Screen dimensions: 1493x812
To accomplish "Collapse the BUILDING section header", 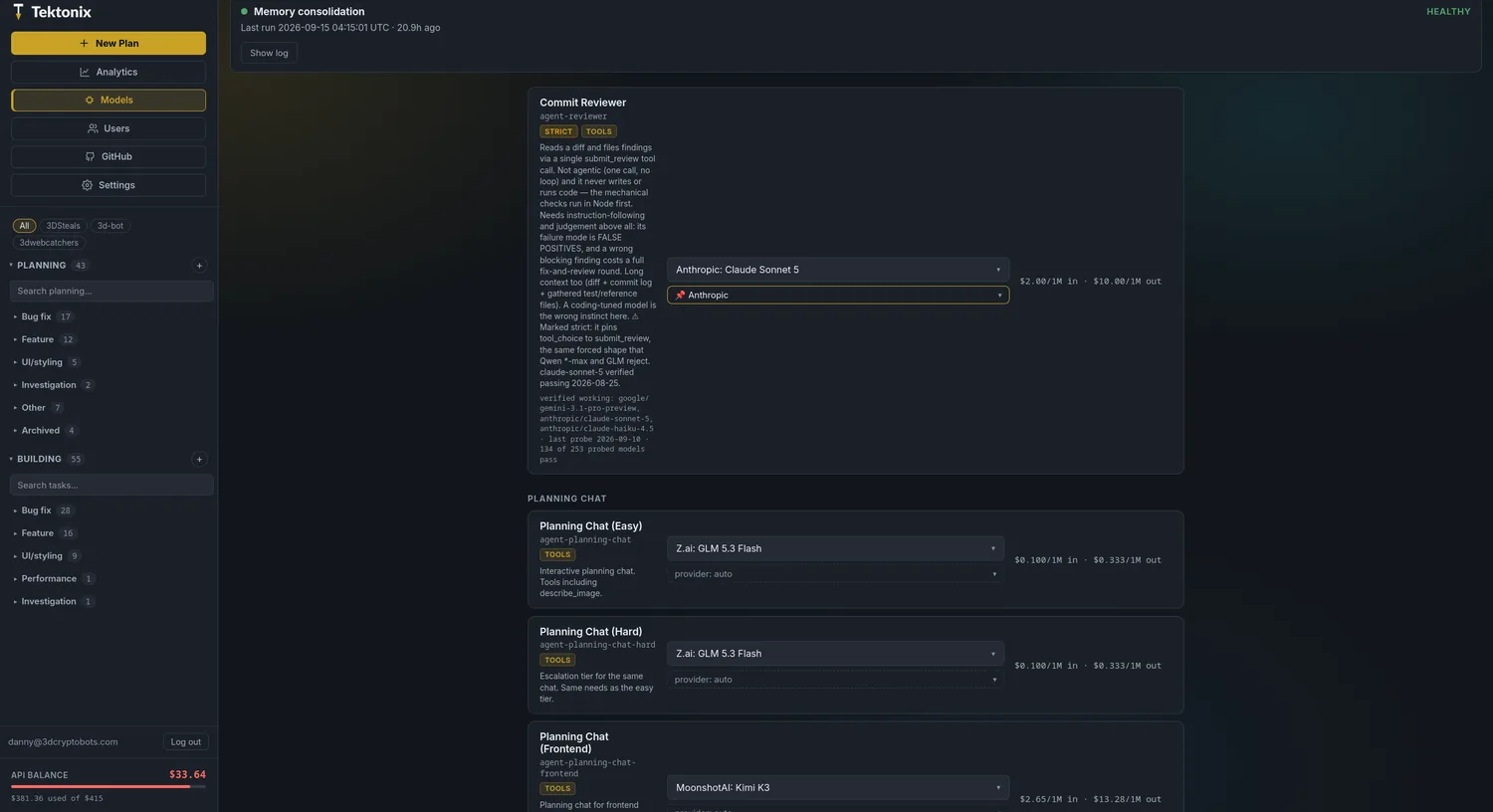I will 40,460.
